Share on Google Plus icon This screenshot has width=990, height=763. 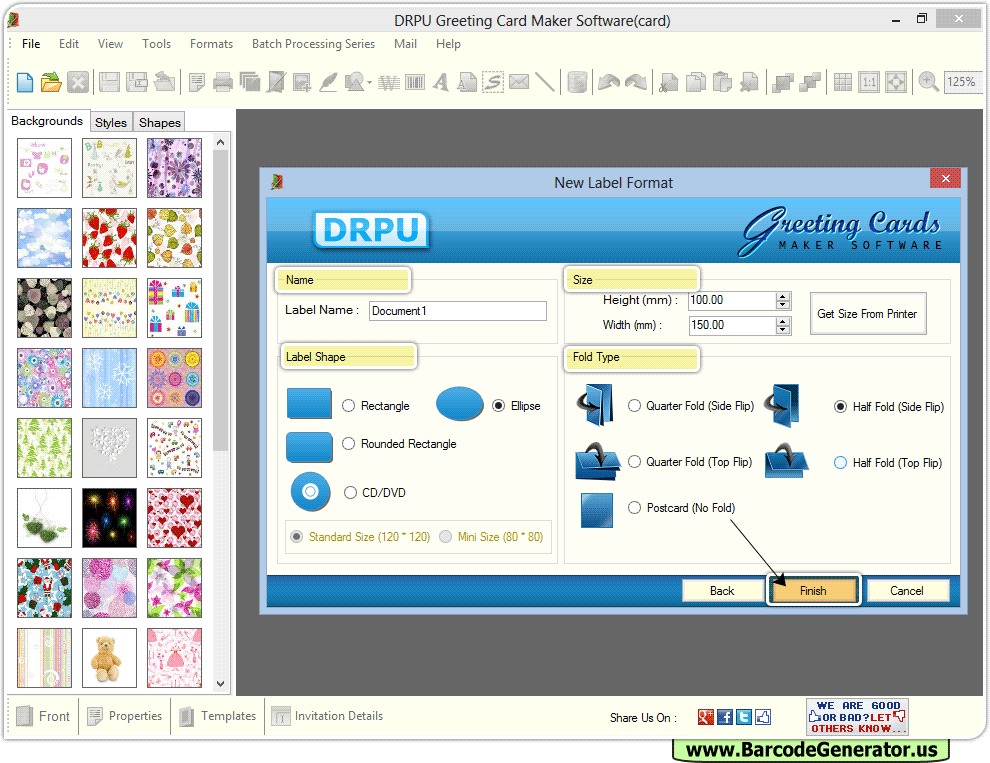pyautogui.click(x=706, y=717)
